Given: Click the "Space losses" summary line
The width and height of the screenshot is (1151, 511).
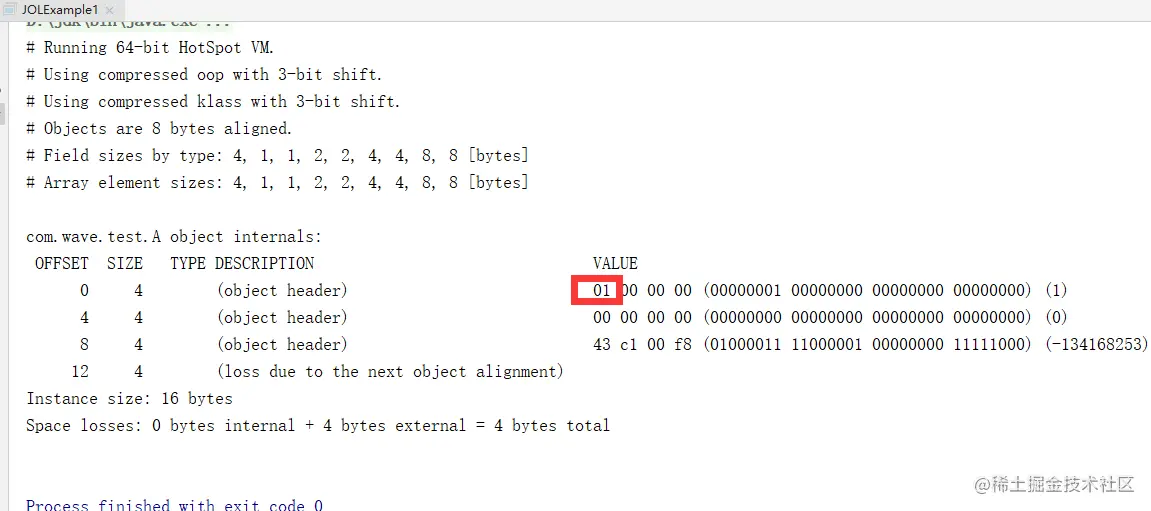Looking at the screenshot, I should 318,426.
